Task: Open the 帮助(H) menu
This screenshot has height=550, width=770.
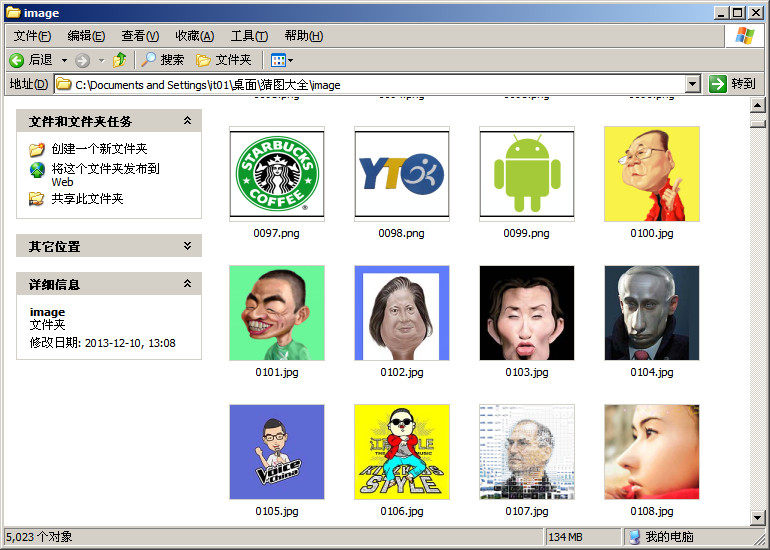Action: tap(304, 36)
